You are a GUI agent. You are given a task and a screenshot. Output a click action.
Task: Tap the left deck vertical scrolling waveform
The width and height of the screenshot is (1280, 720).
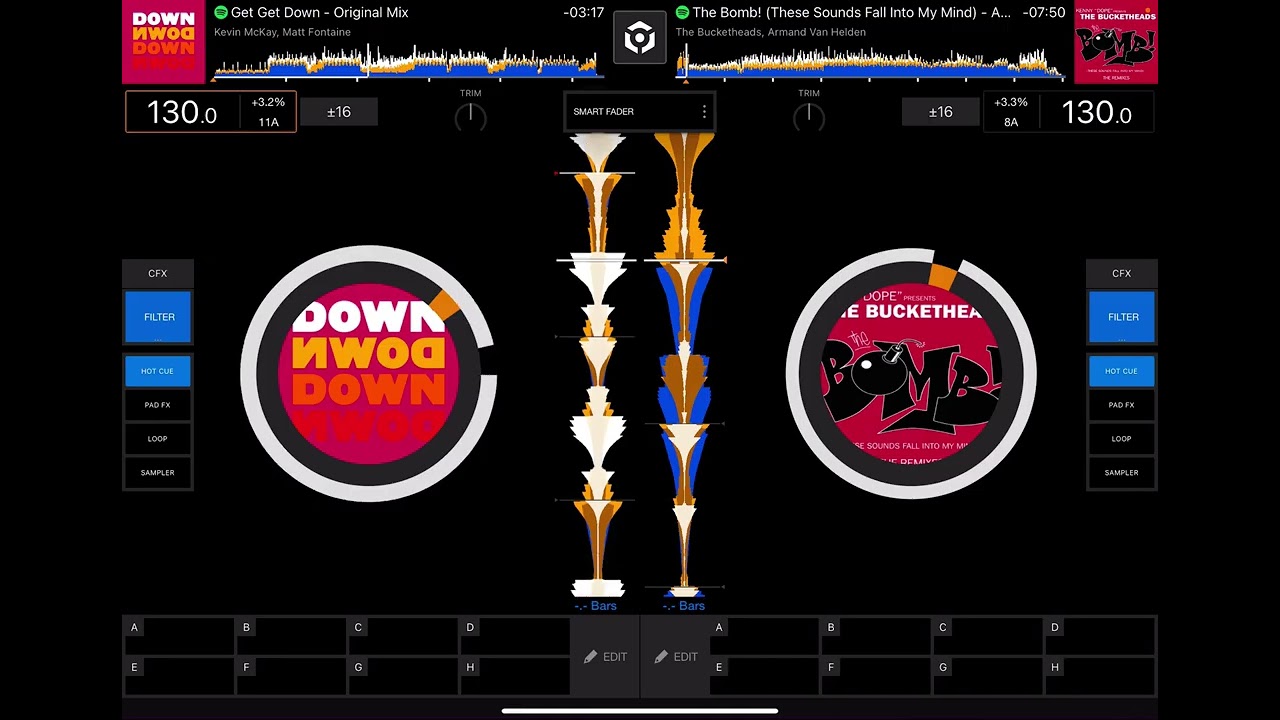[597, 365]
